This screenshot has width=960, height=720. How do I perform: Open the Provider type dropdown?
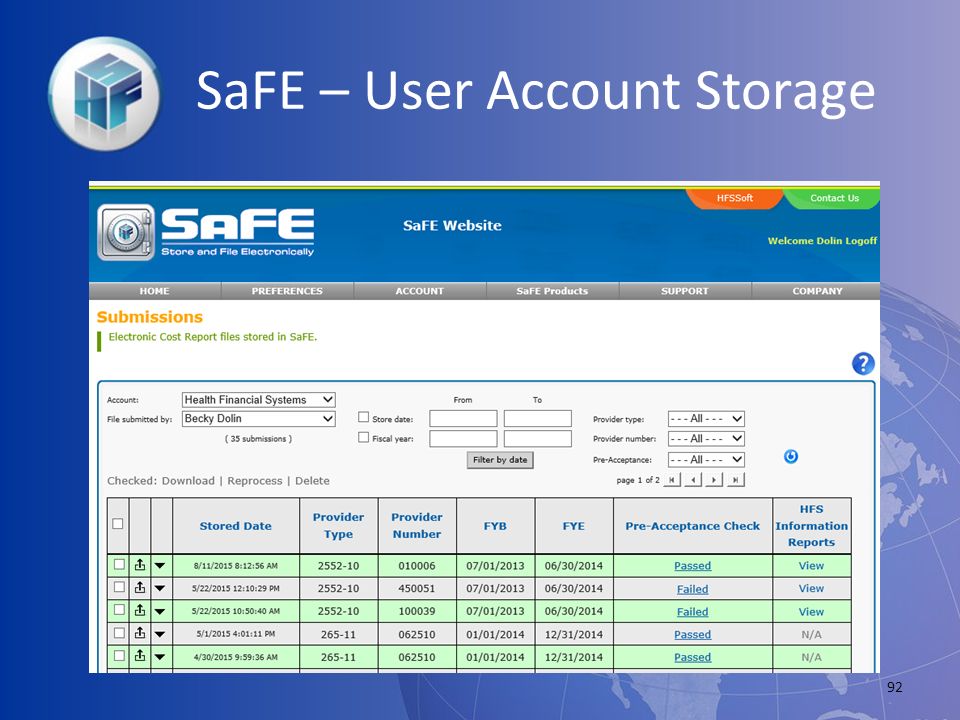(x=706, y=419)
